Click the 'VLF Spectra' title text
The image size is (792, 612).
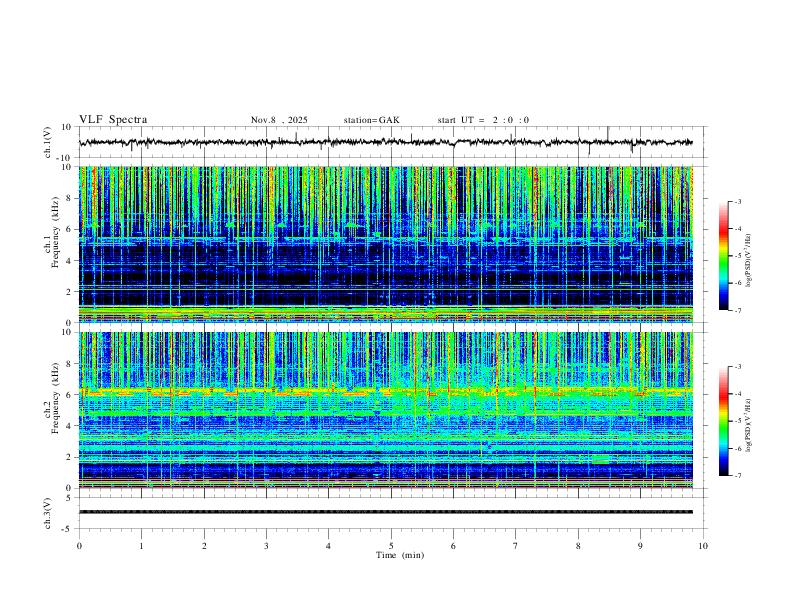click(x=113, y=119)
